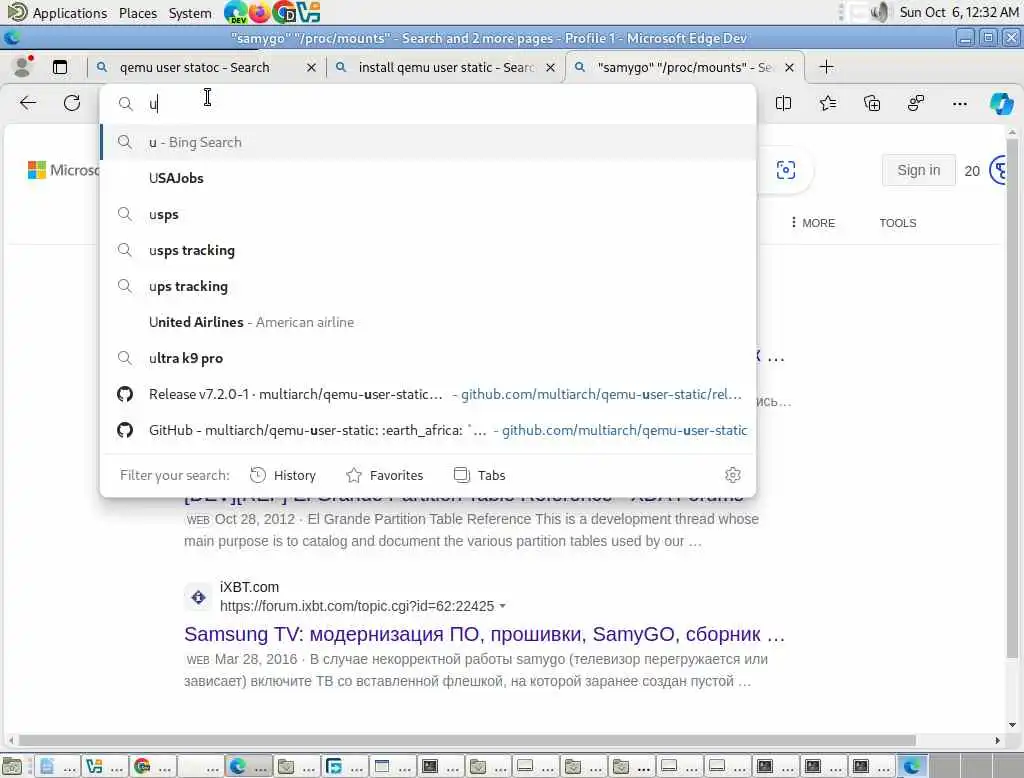
Task: Click the Microsoft logo on Bing page
Action: (37, 170)
